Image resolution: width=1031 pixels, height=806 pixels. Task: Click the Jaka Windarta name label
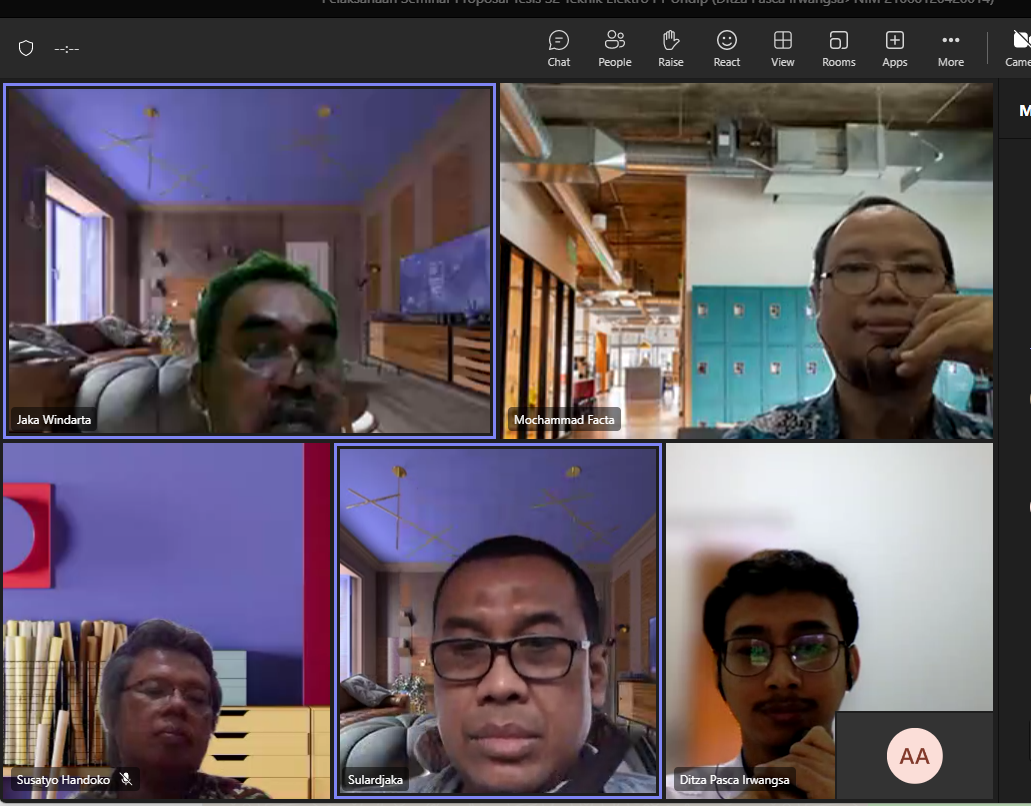(54, 420)
